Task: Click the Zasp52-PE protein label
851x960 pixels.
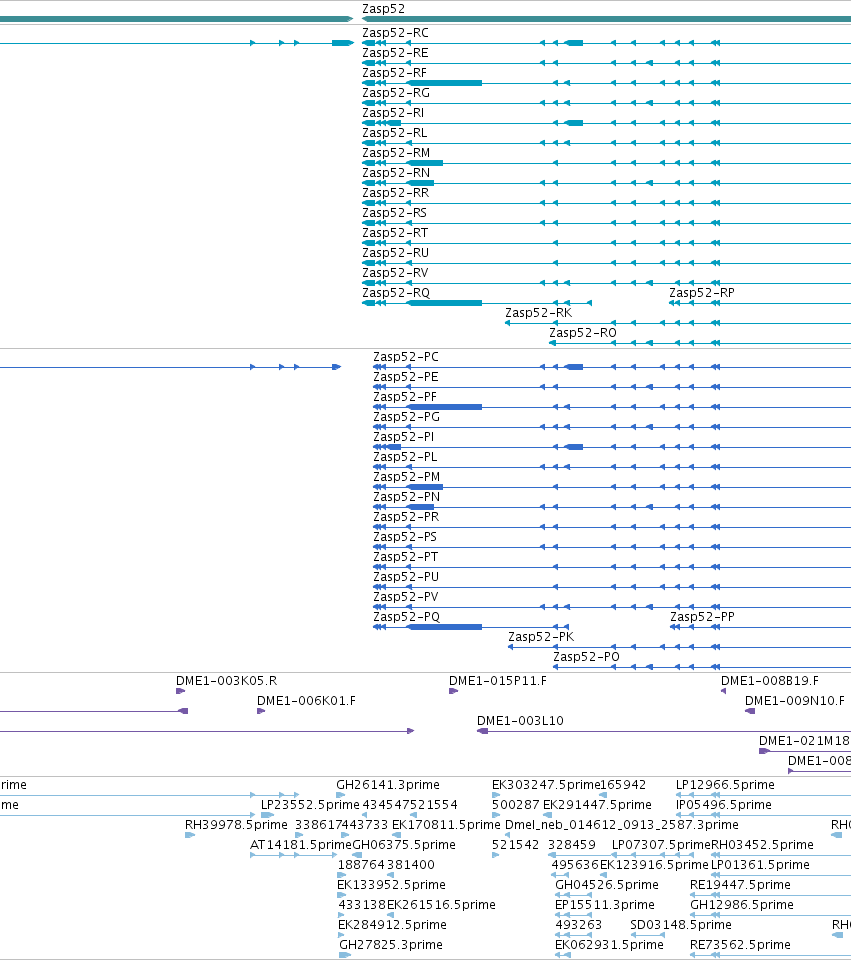Action: tap(406, 377)
